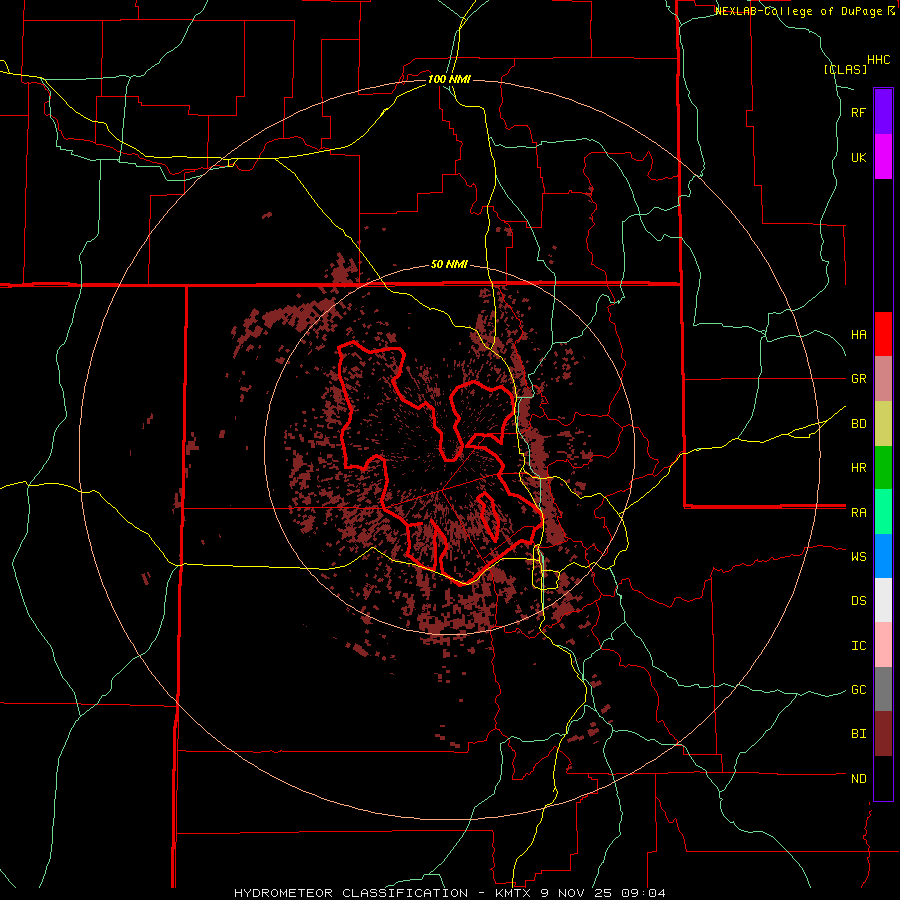
Task: Click the WS legend label
Action: 858,557
